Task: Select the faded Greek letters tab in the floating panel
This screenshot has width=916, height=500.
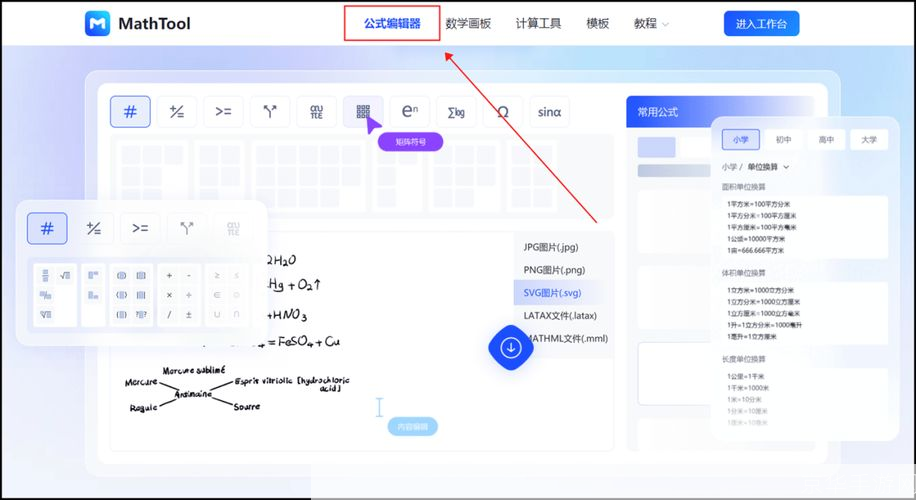Action: coord(233,228)
